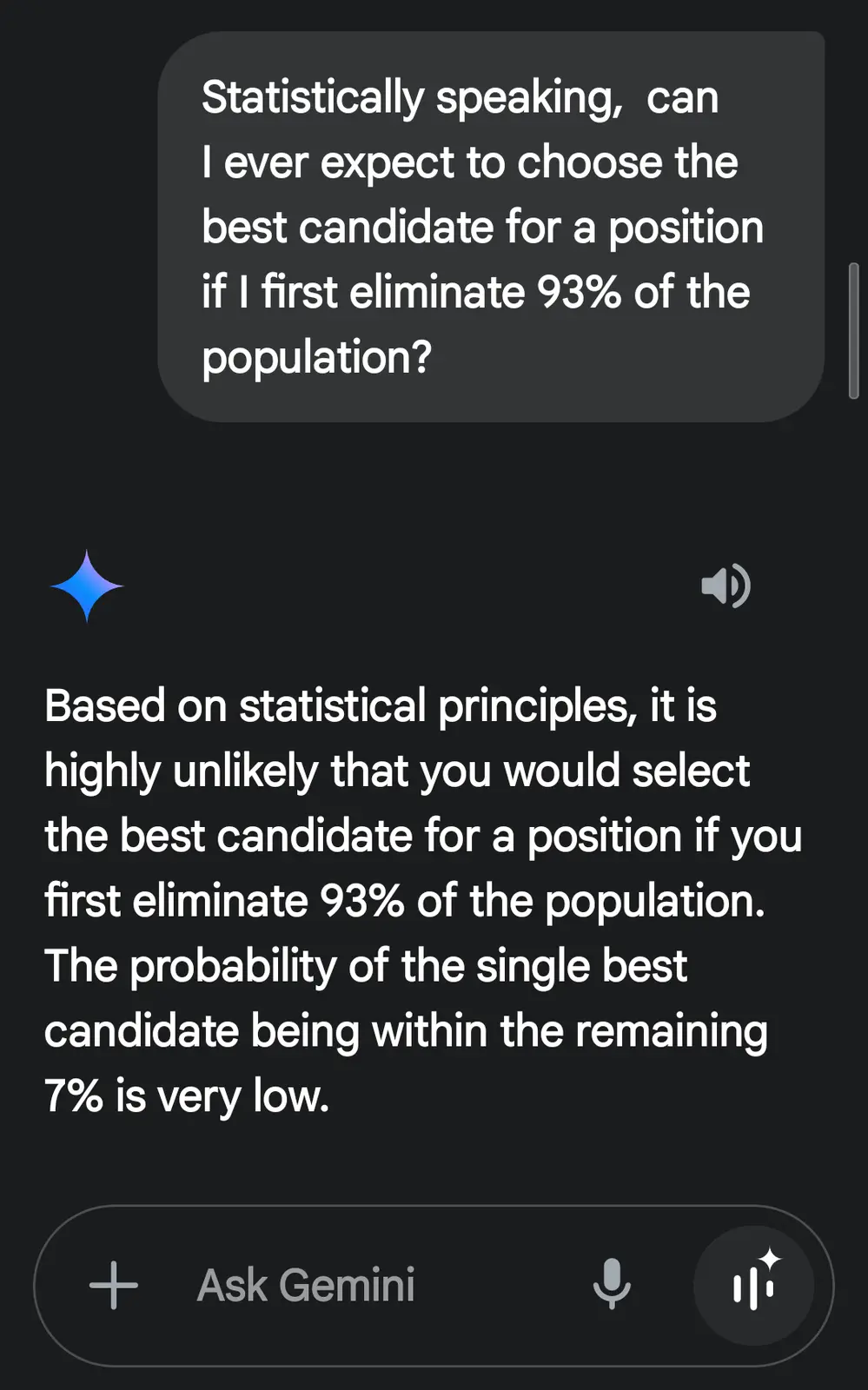Tap the "Statistically speaking" text in prompt bubble
The height and width of the screenshot is (1390, 868).
[412, 97]
